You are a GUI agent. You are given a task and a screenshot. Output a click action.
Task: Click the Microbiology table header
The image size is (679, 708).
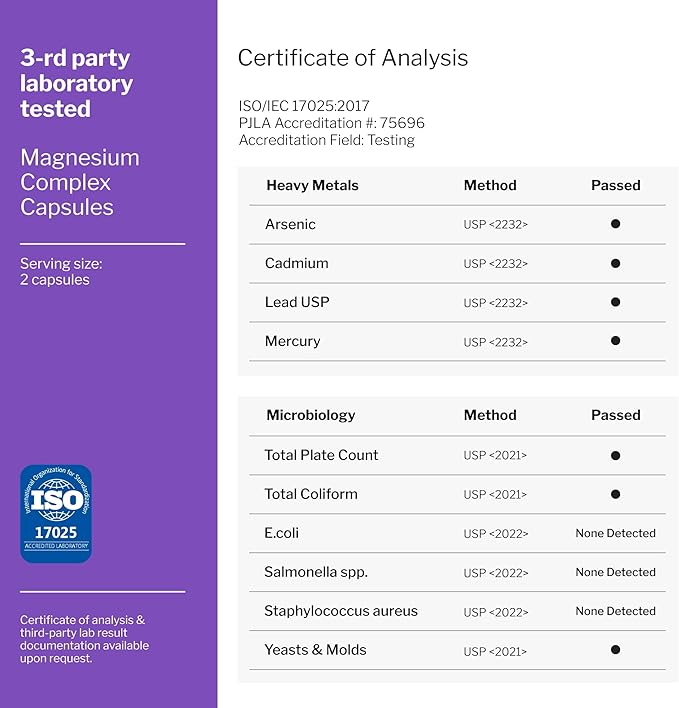coord(310,415)
